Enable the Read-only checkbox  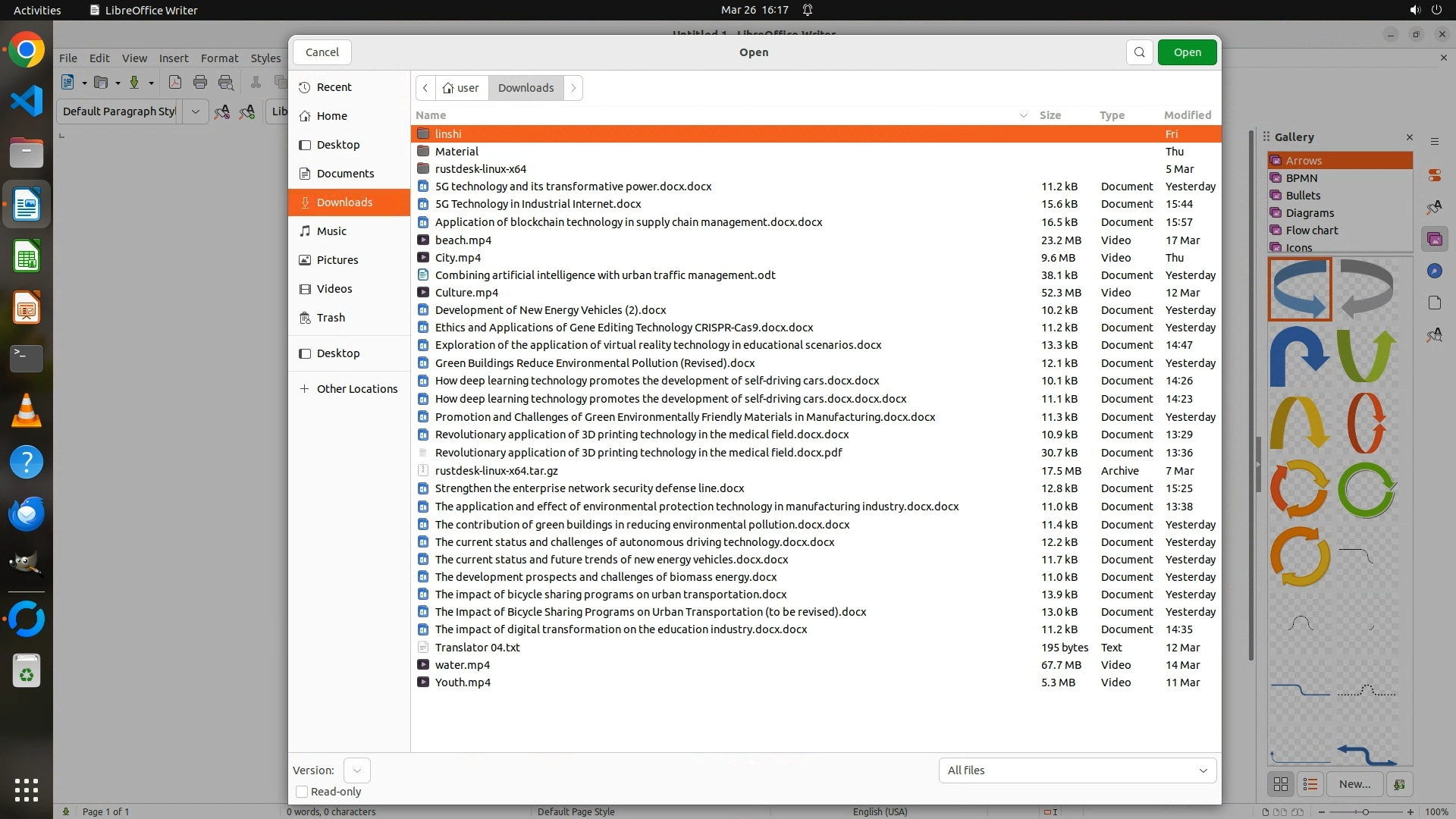[302, 792]
